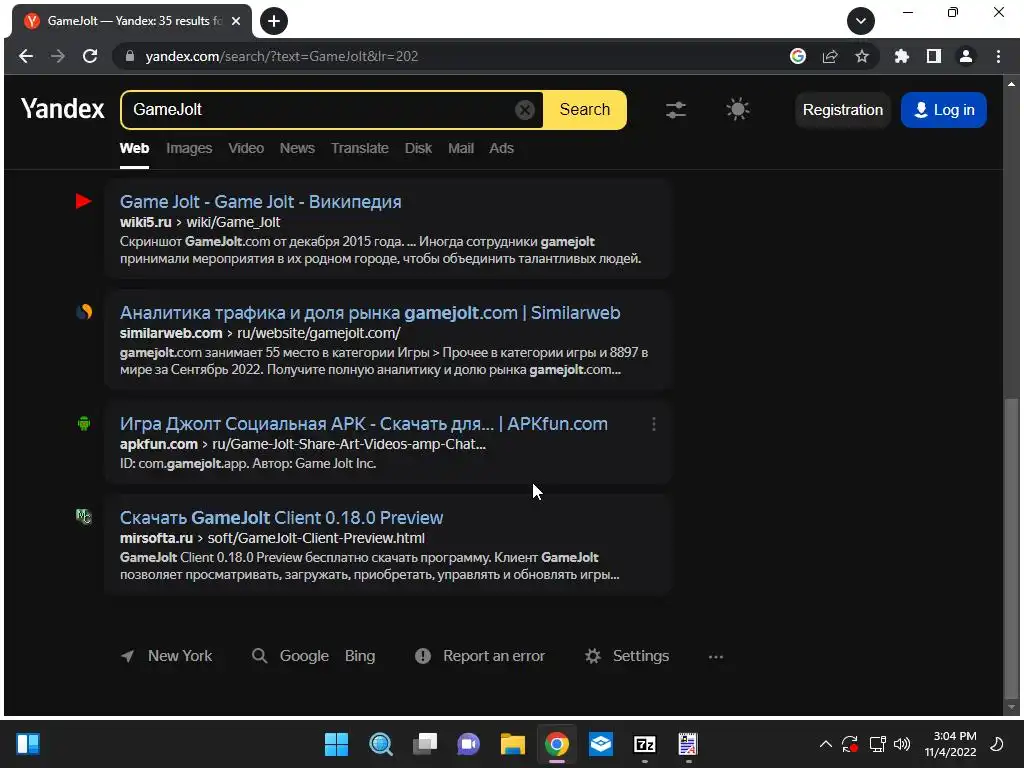The width and height of the screenshot is (1024, 768).
Task: Open the APKfun.com result title
Action: pyautogui.click(x=364, y=424)
